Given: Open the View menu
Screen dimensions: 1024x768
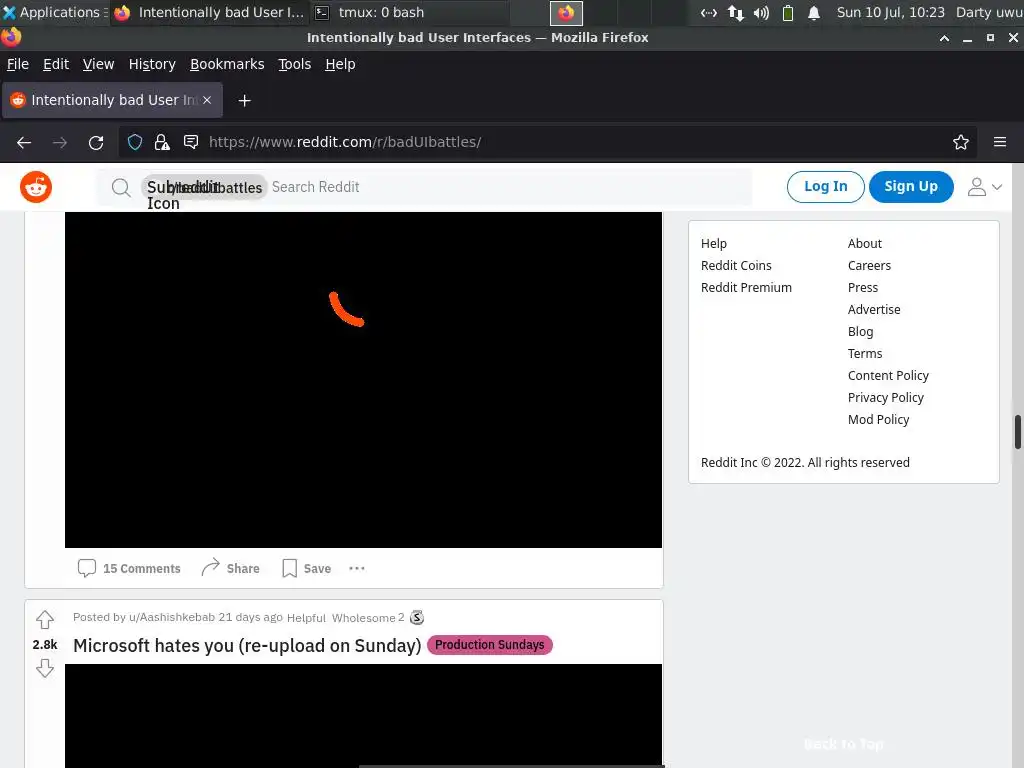Looking at the screenshot, I should 98,64.
